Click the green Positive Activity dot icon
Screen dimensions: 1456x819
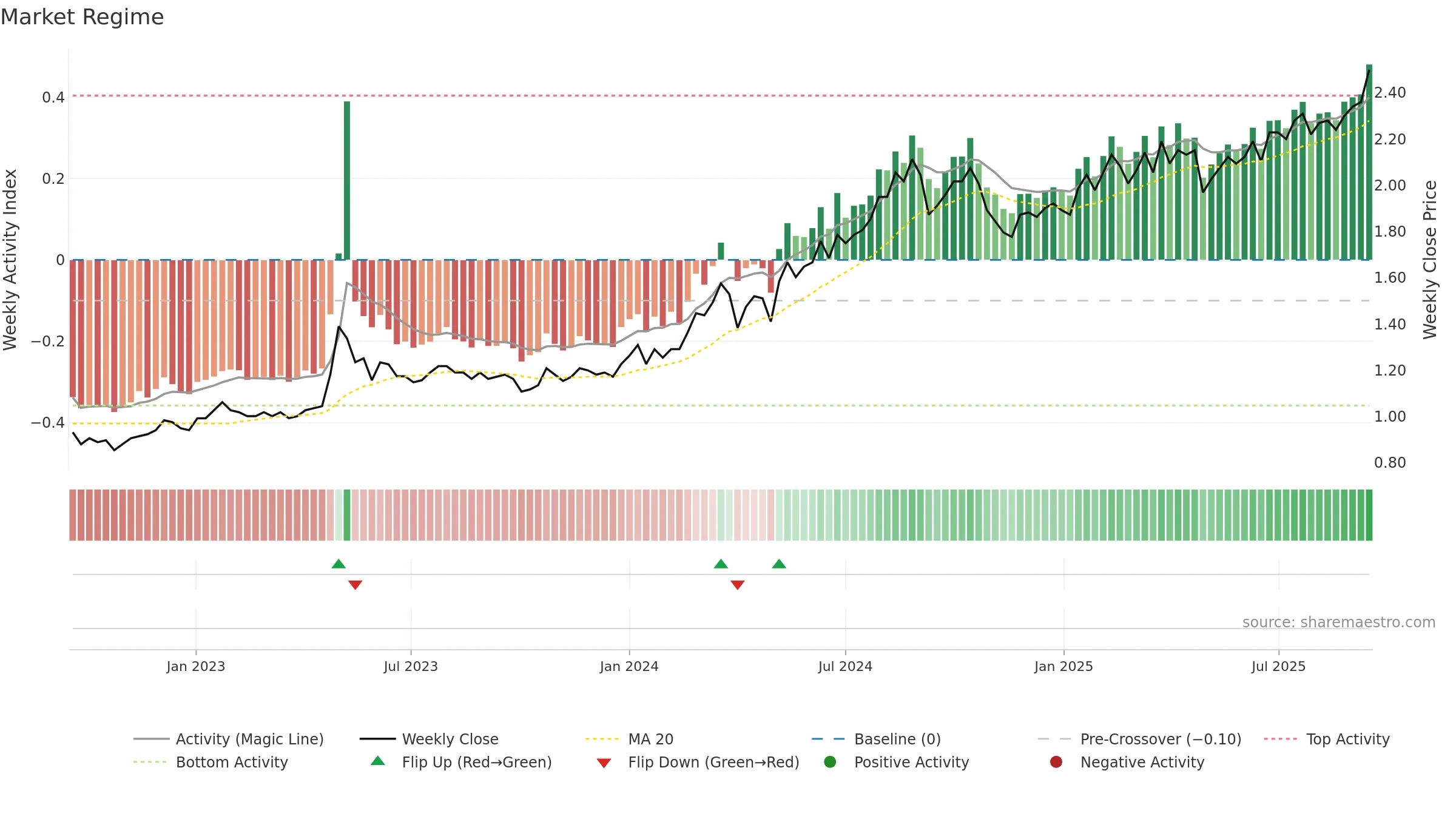pyautogui.click(x=830, y=762)
